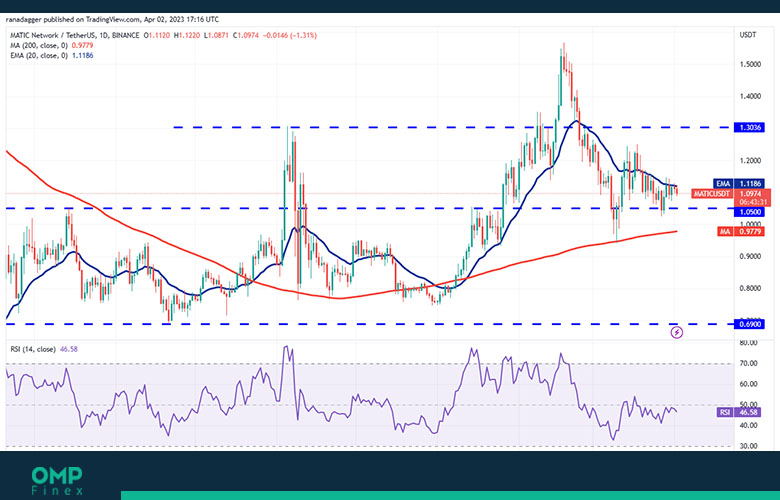
Task: Click the OMP Finex logo
Action: (57, 481)
